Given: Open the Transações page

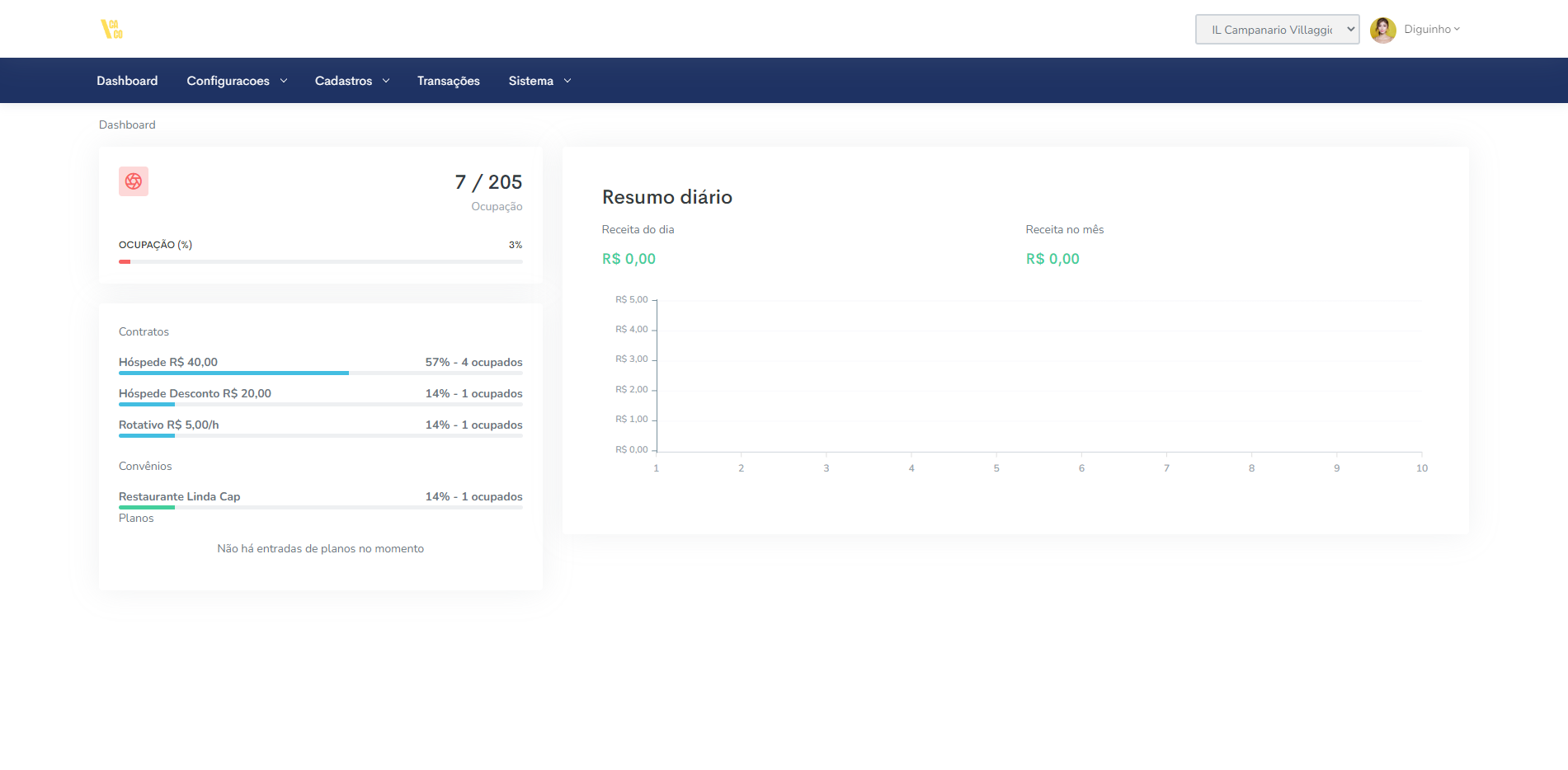Looking at the screenshot, I should click(x=448, y=81).
